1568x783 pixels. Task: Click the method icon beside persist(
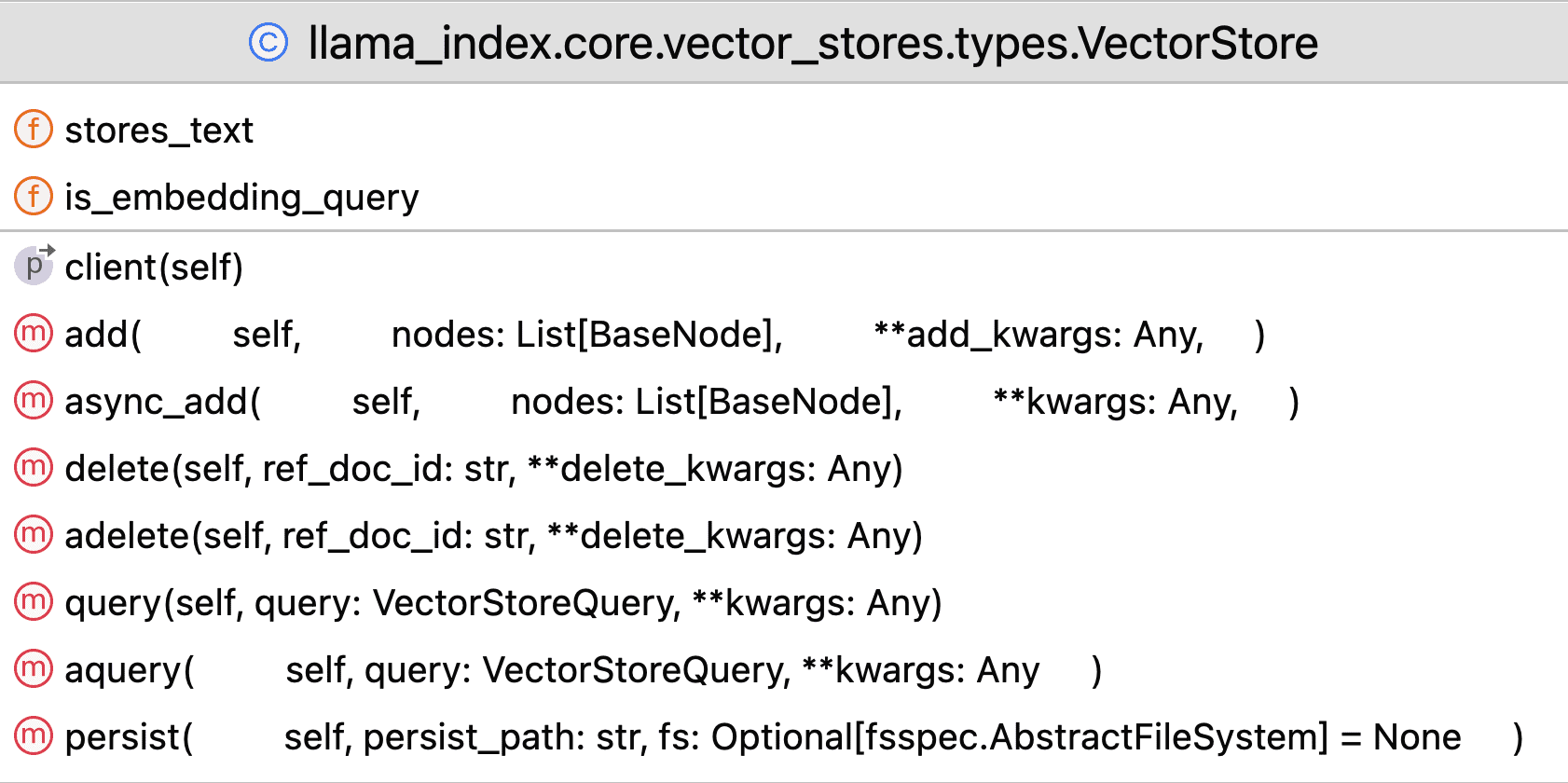tap(34, 736)
